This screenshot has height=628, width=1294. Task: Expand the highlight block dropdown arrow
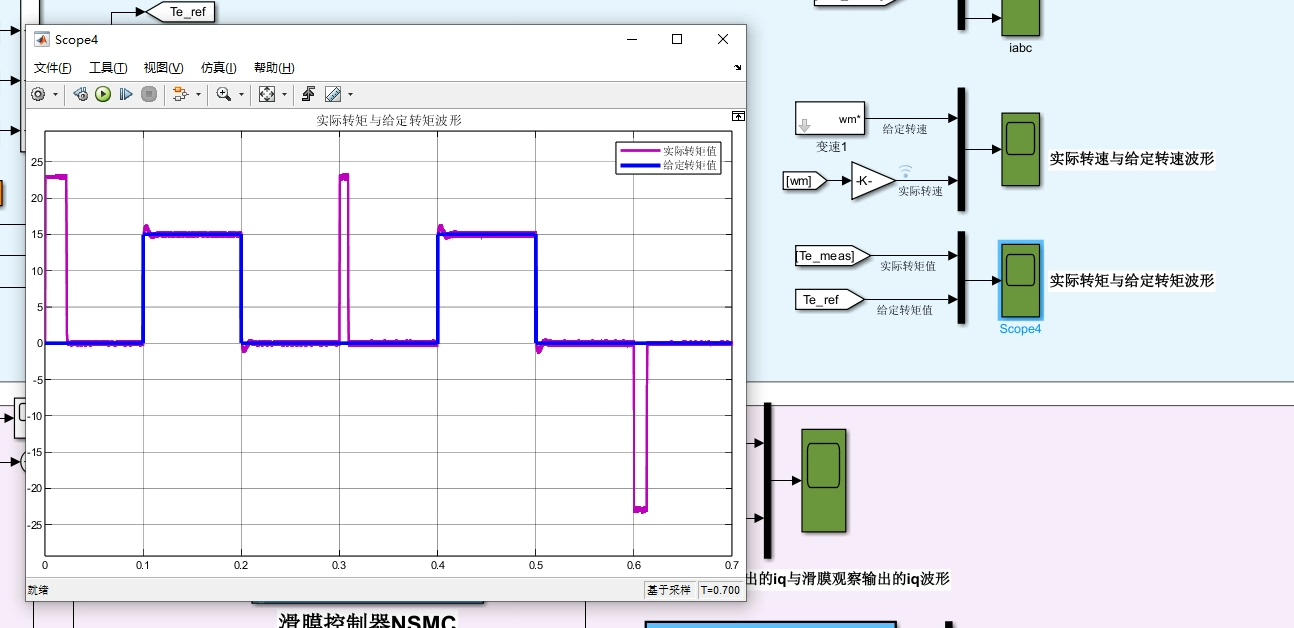(198, 94)
